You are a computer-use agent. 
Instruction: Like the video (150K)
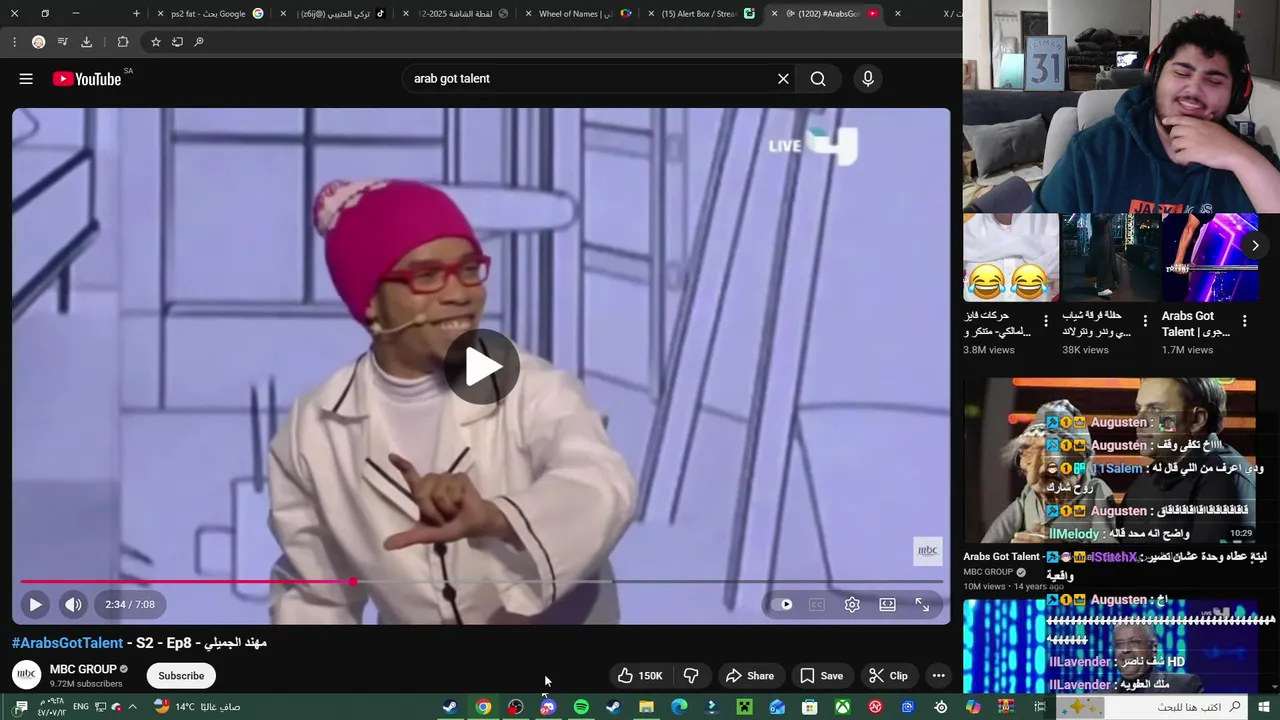pyautogui.click(x=640, y=676)
